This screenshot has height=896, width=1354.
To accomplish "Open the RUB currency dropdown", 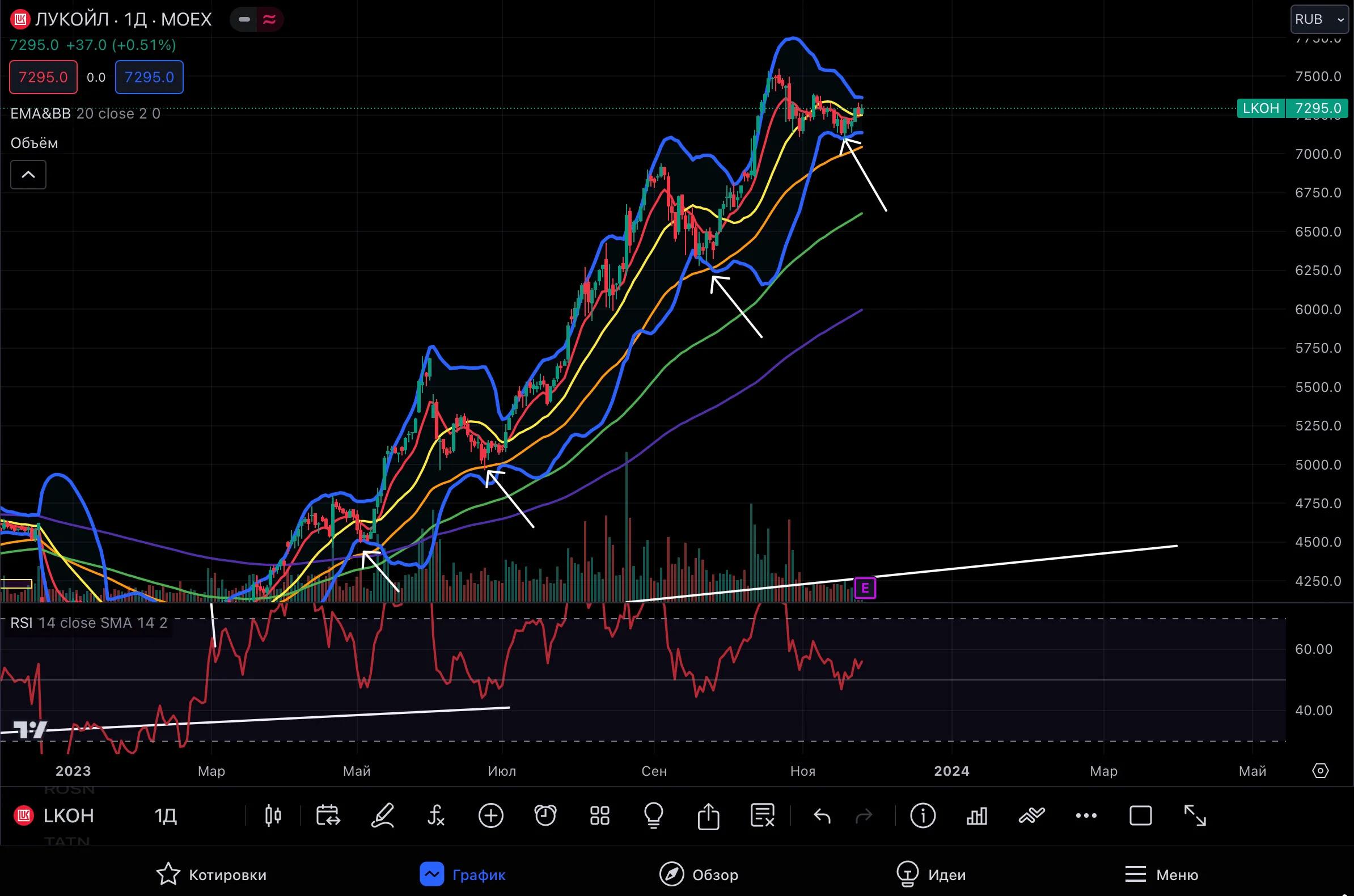I will [x=1320, y=19].
